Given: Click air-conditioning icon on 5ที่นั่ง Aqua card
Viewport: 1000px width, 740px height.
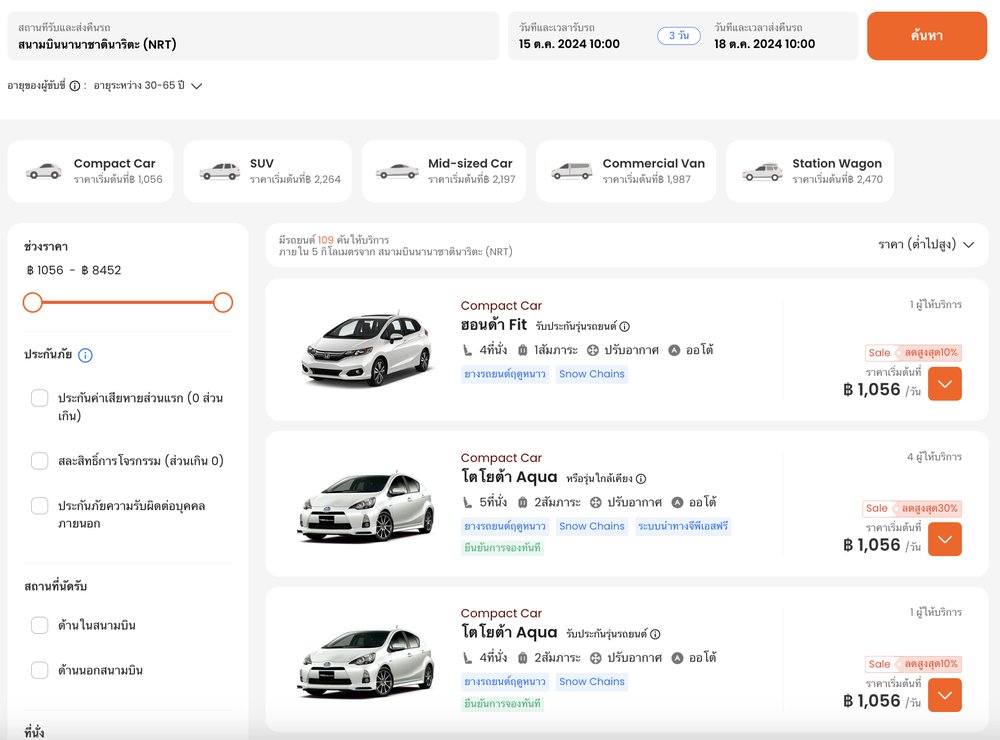Looking at the screenshot, I should 596,503.
